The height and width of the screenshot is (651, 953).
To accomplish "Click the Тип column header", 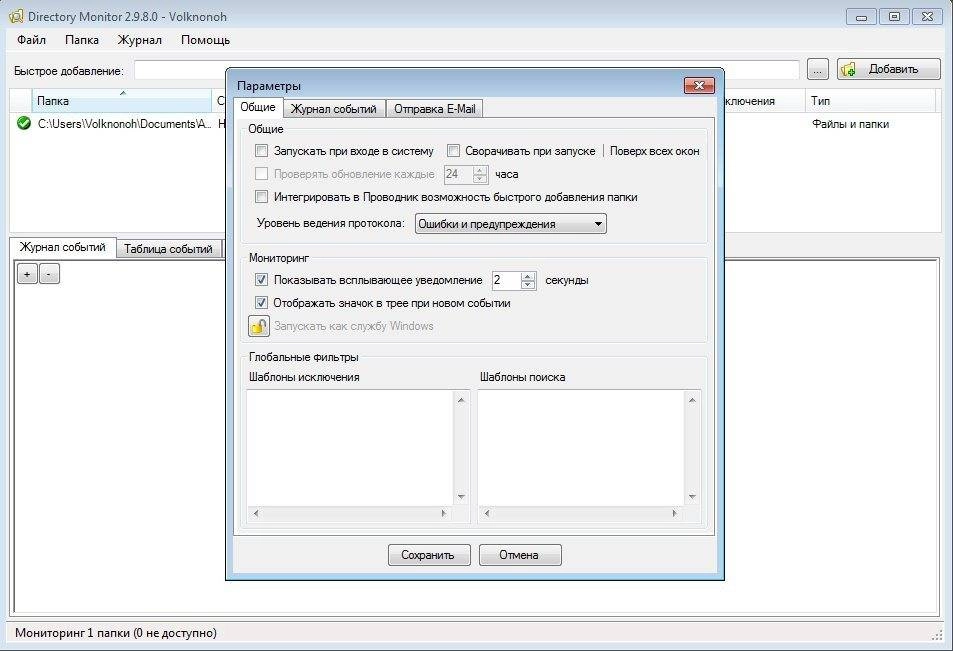I will coord(870,101).
